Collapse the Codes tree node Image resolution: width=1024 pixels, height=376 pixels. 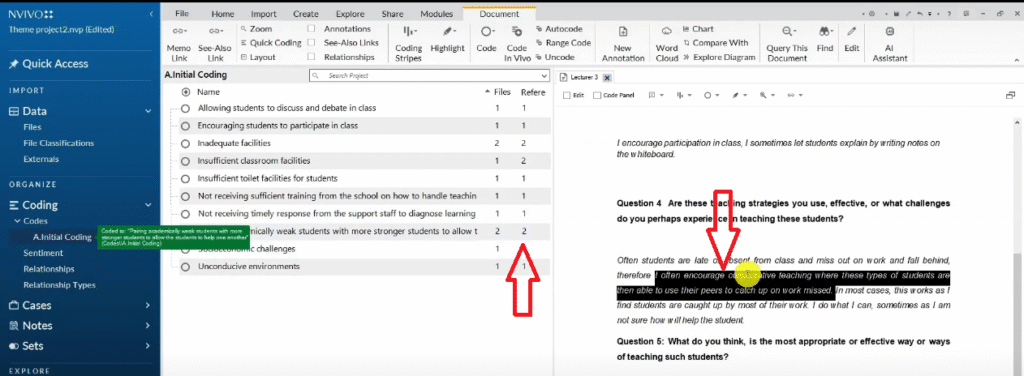coord(18,221)
